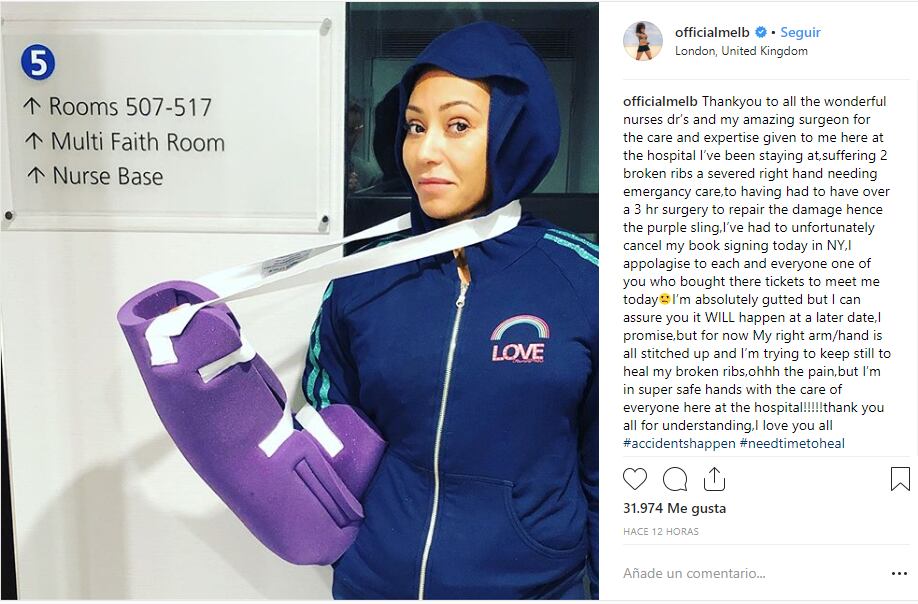Click the officialmelb profile avatar
918x604 pixels.
pos(643,41)
